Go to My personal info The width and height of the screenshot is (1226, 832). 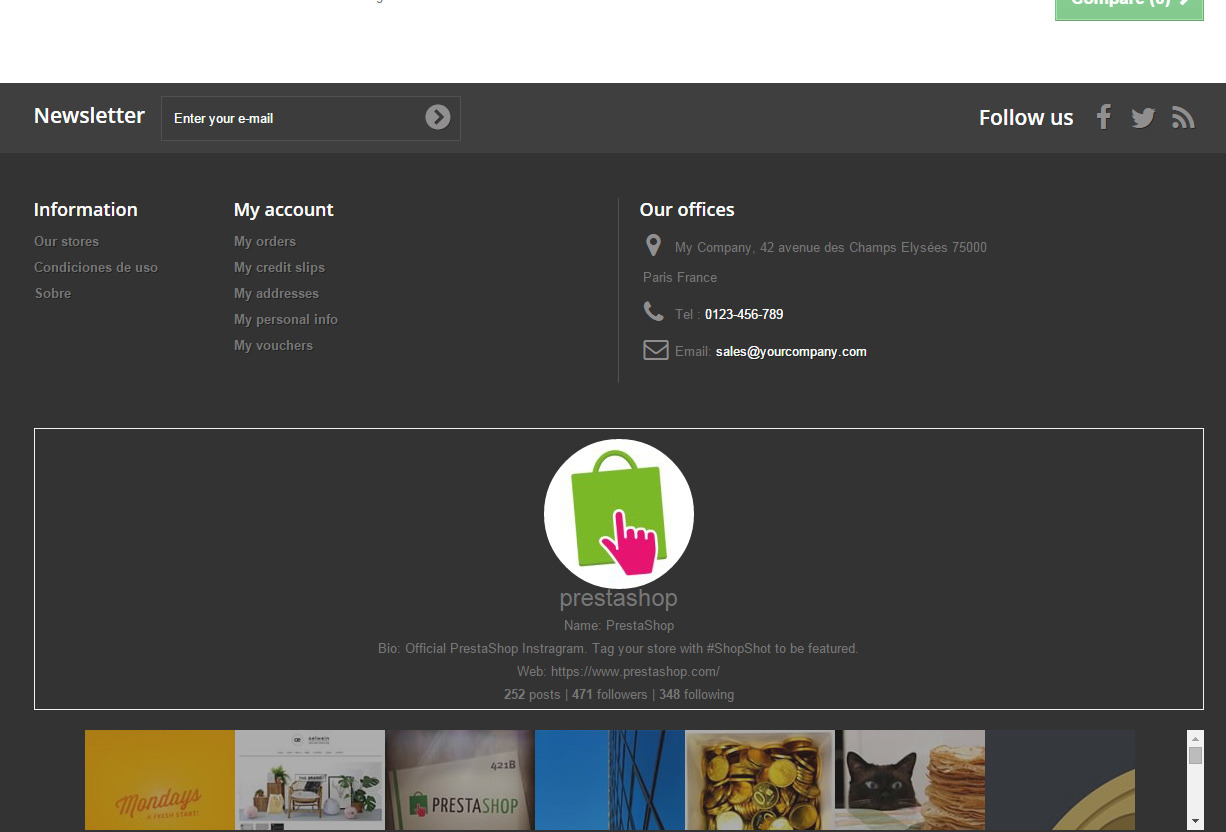pyautogui.click(x=286, y=319)
